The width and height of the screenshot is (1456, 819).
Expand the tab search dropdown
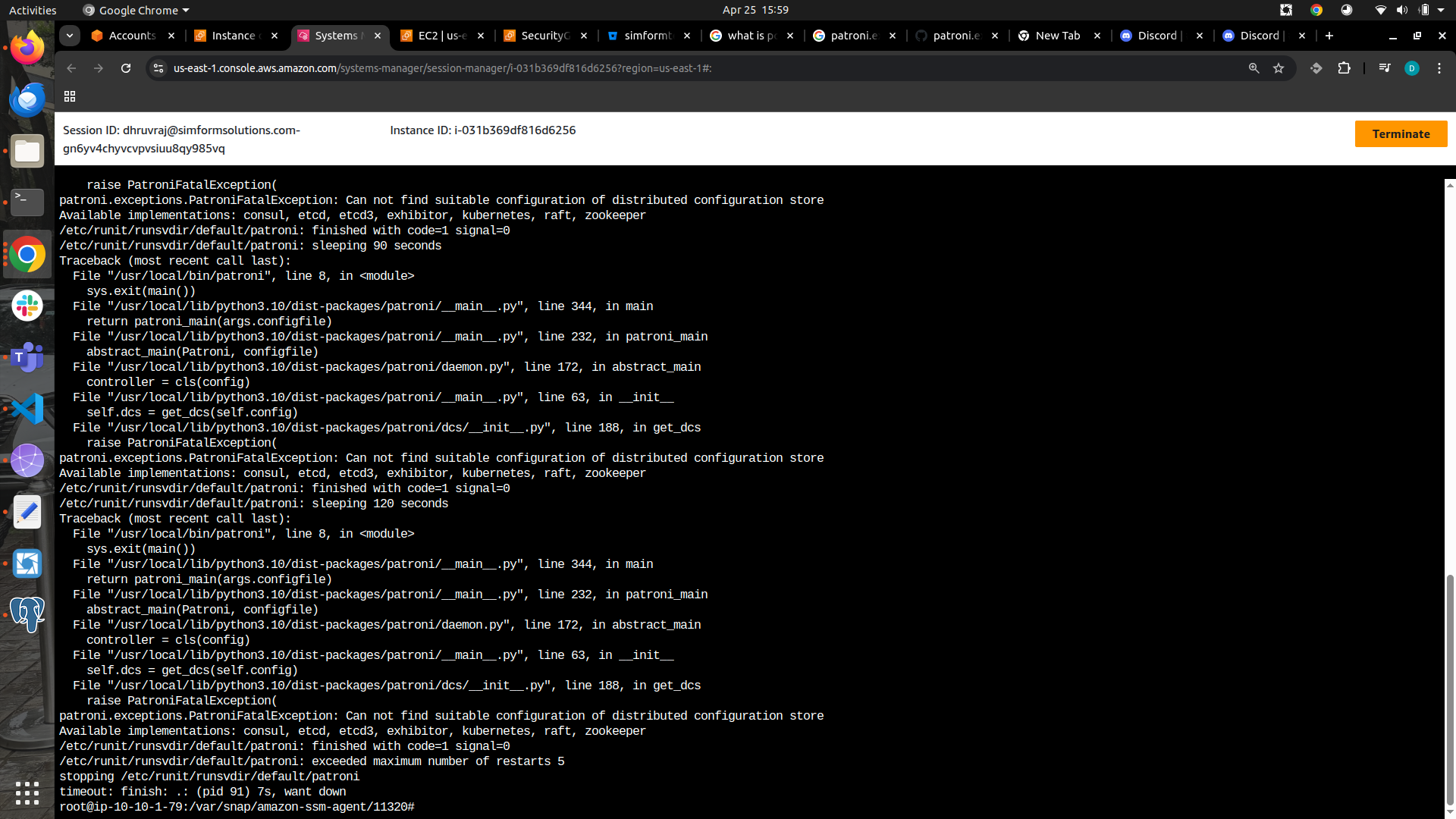click(x=70, y=36)
